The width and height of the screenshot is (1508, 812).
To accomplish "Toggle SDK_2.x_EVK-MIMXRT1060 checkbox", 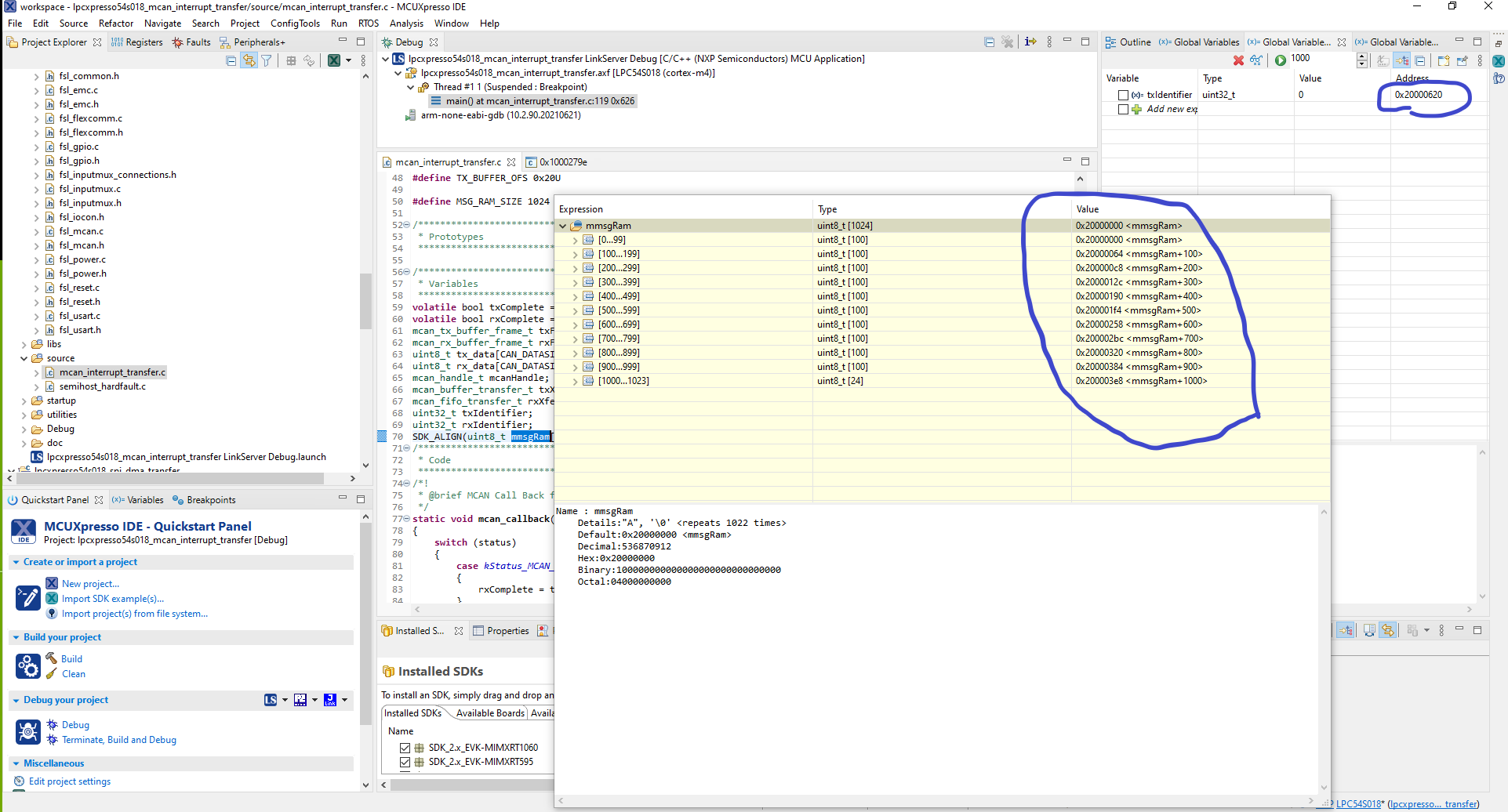I will 405,748.
